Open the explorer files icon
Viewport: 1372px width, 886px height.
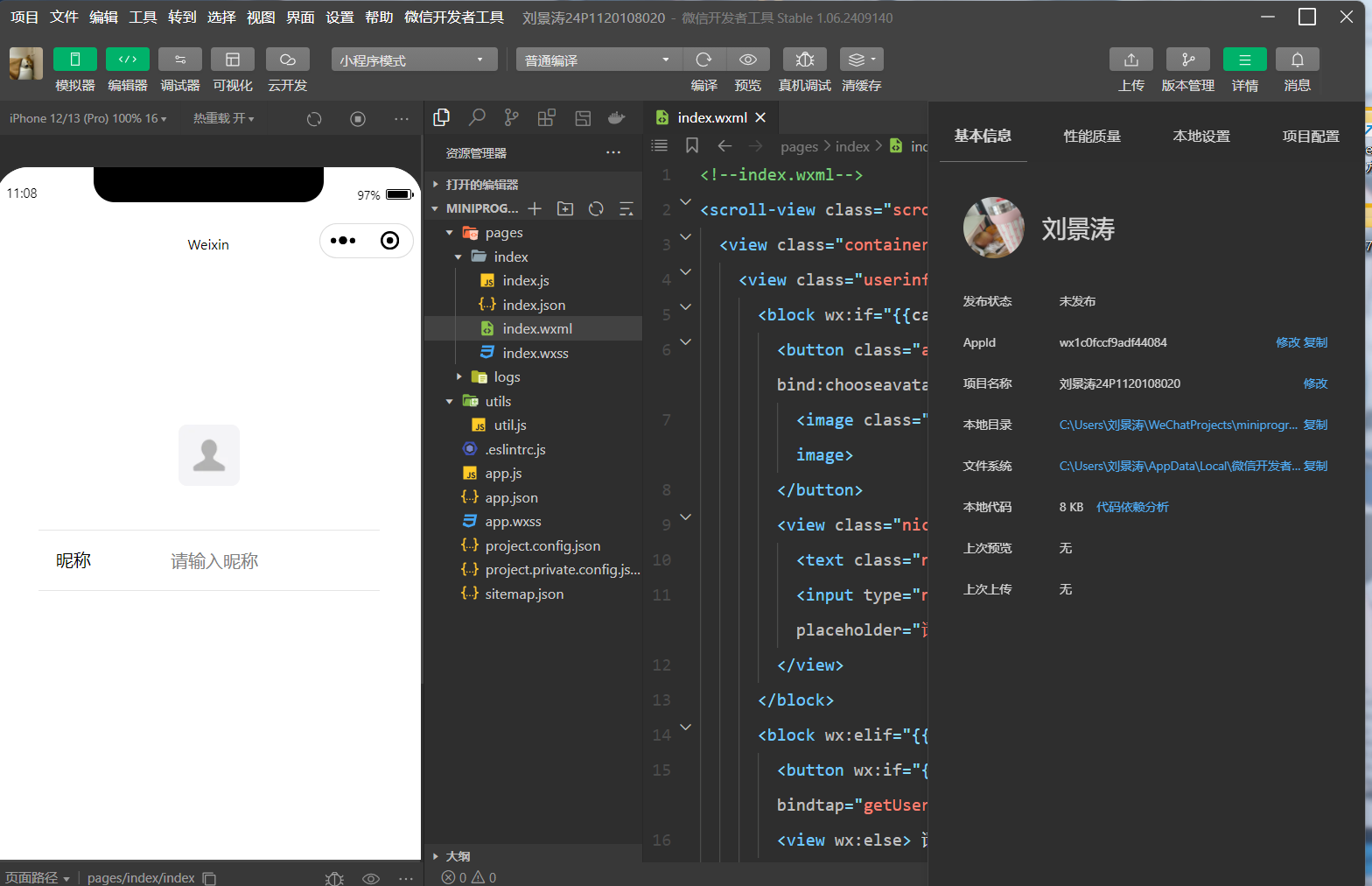pos(442,117)
